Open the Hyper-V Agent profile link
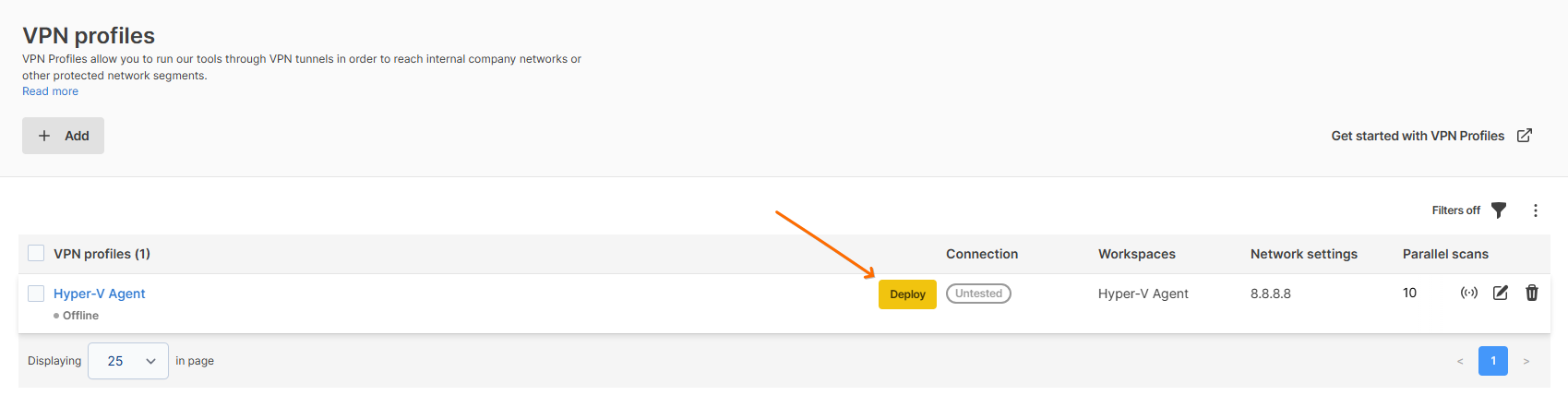Screen dimensions: 1568x408 [100, 294]
